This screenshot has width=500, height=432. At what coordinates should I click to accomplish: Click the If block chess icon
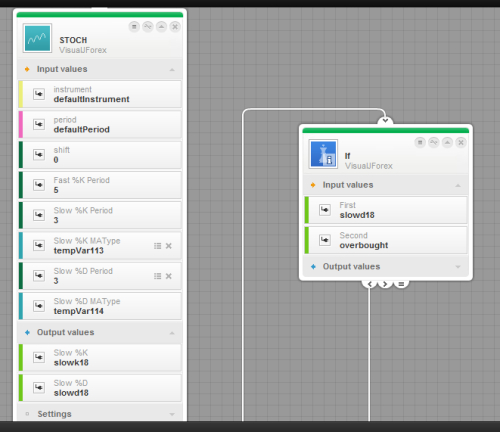coord(323,154)
